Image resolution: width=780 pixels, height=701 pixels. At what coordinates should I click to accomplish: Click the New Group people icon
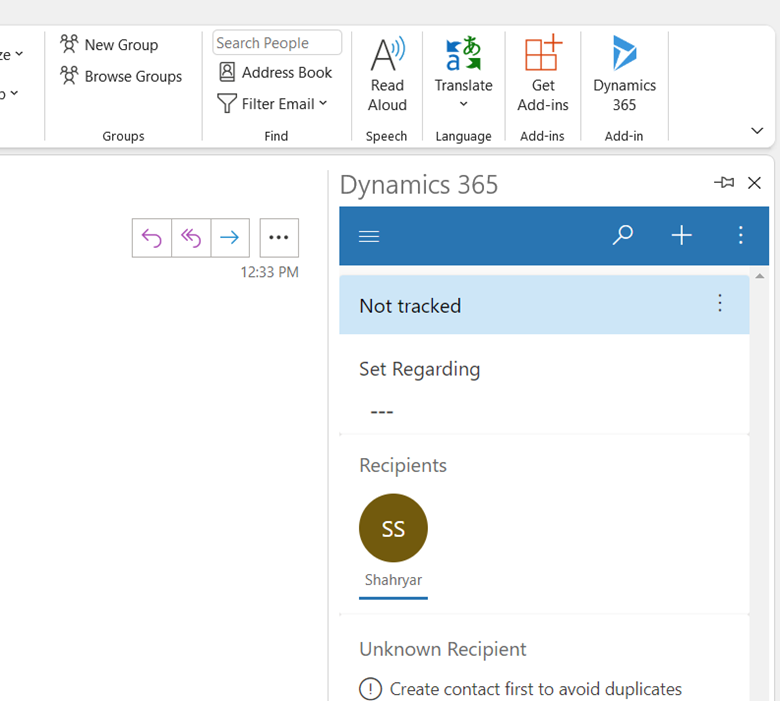[69, 44]
